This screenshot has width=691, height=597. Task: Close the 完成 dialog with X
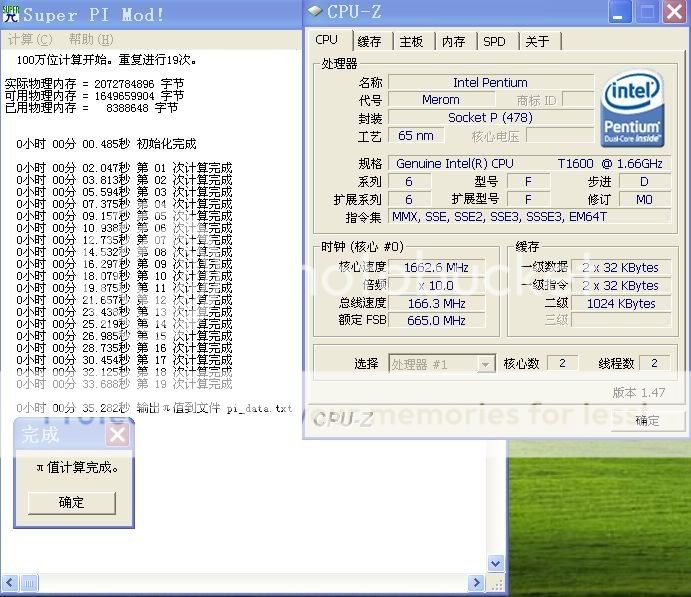pyautogui.click(x=117, y=435)
